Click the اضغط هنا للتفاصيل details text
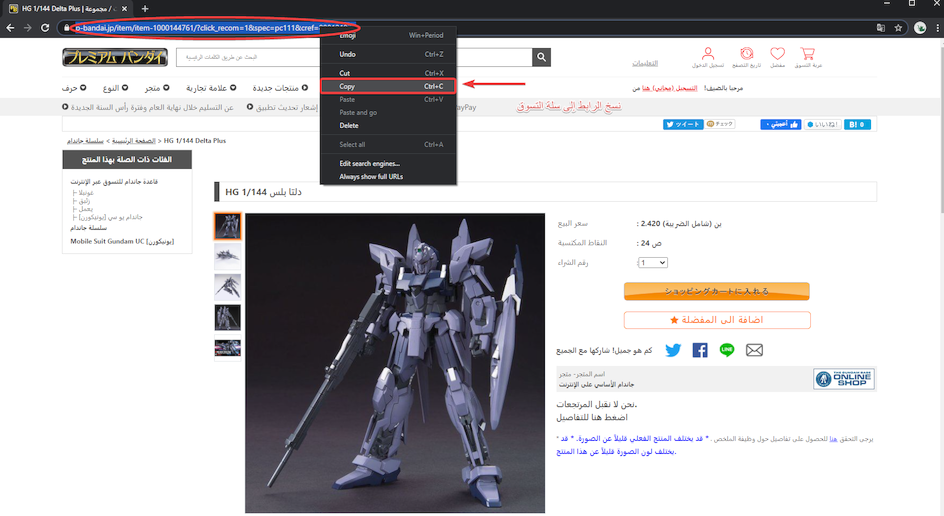This screenshot has height=516, width=944. tap(592, 417)
